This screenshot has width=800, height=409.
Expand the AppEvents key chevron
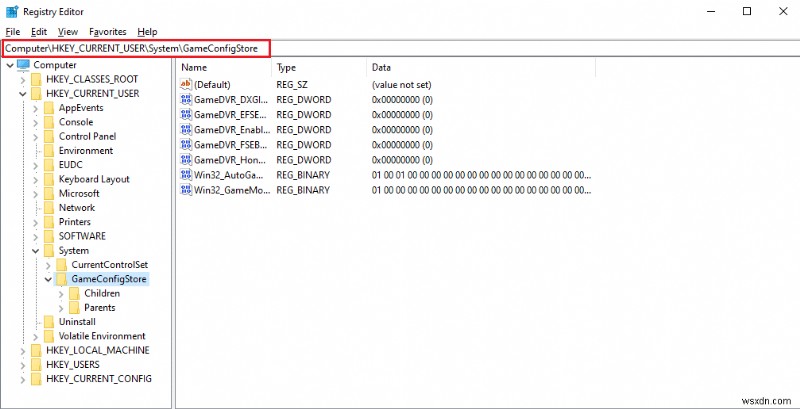[35, 108]
